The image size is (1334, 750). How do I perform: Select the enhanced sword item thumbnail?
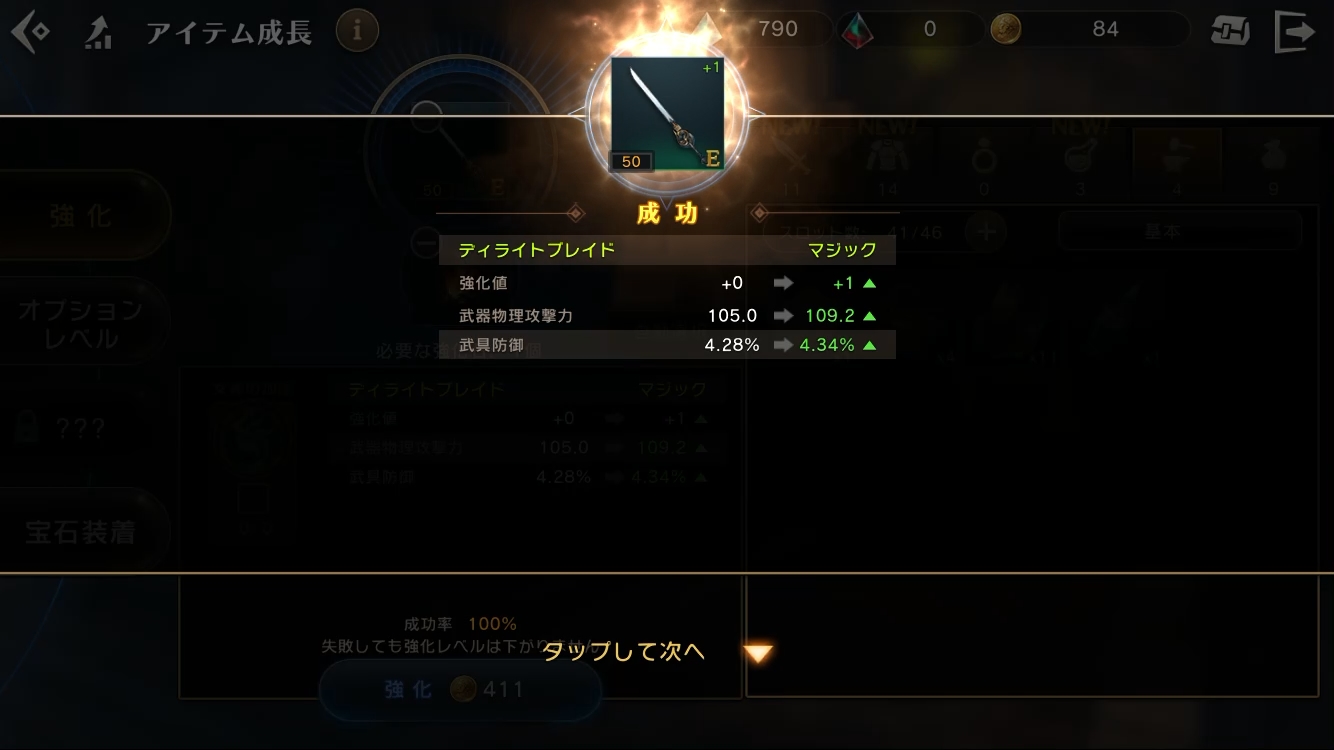[667, 114]
